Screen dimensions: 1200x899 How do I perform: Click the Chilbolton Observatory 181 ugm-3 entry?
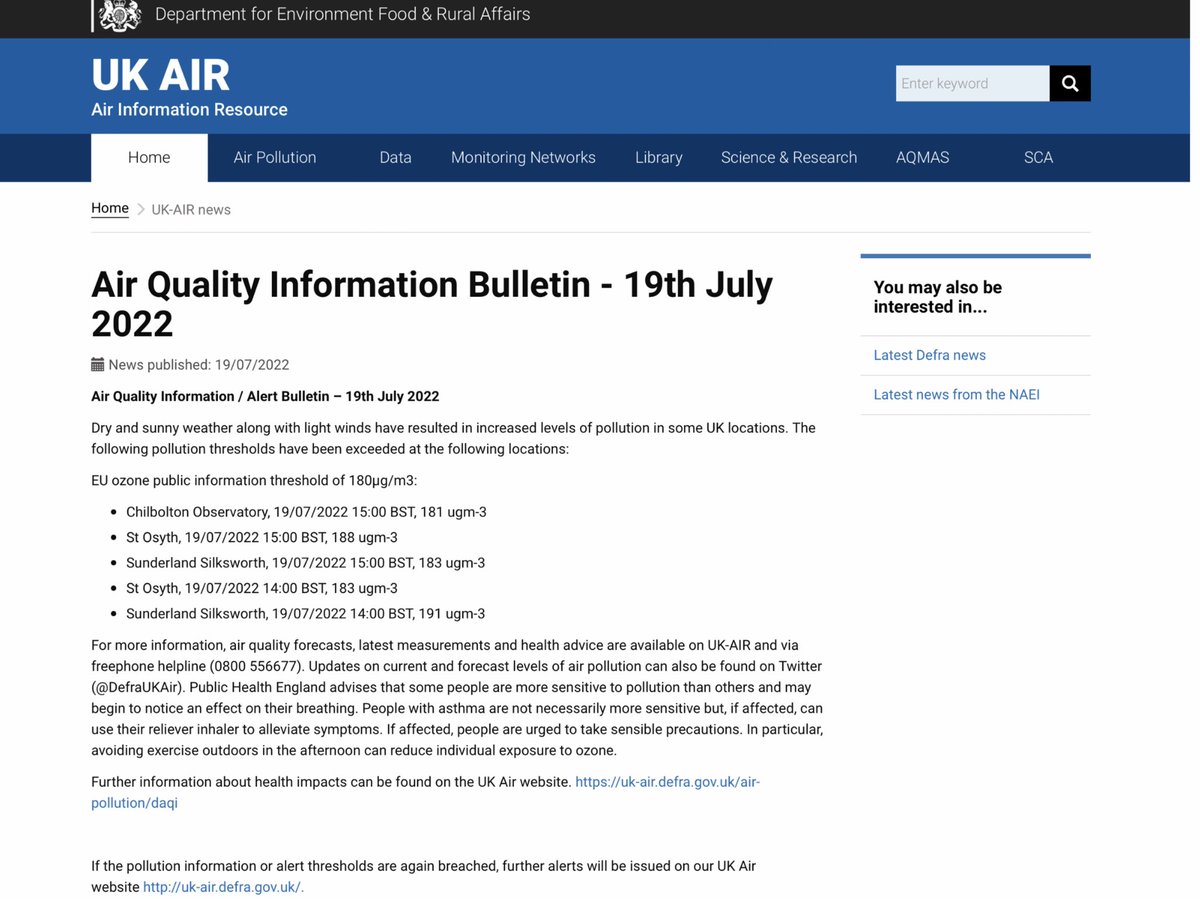pos(306,512)
